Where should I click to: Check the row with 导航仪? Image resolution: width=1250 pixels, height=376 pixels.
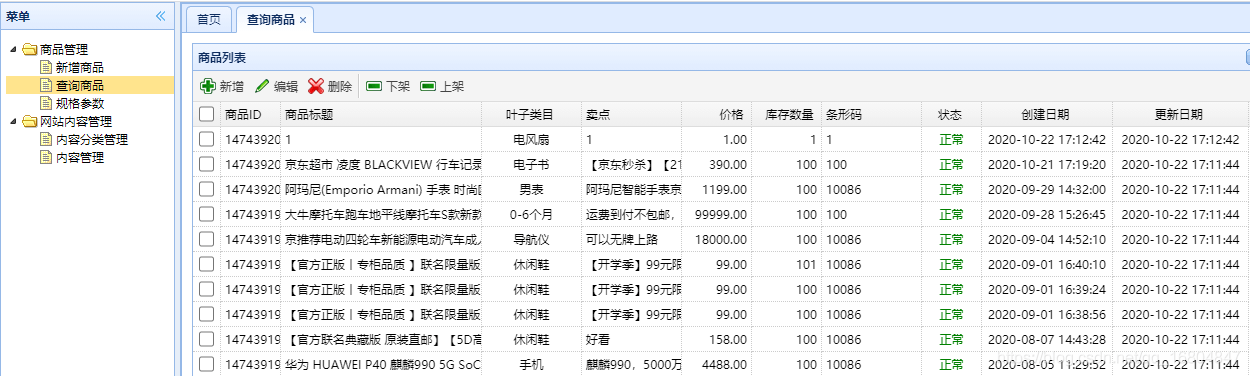[207, 240]
